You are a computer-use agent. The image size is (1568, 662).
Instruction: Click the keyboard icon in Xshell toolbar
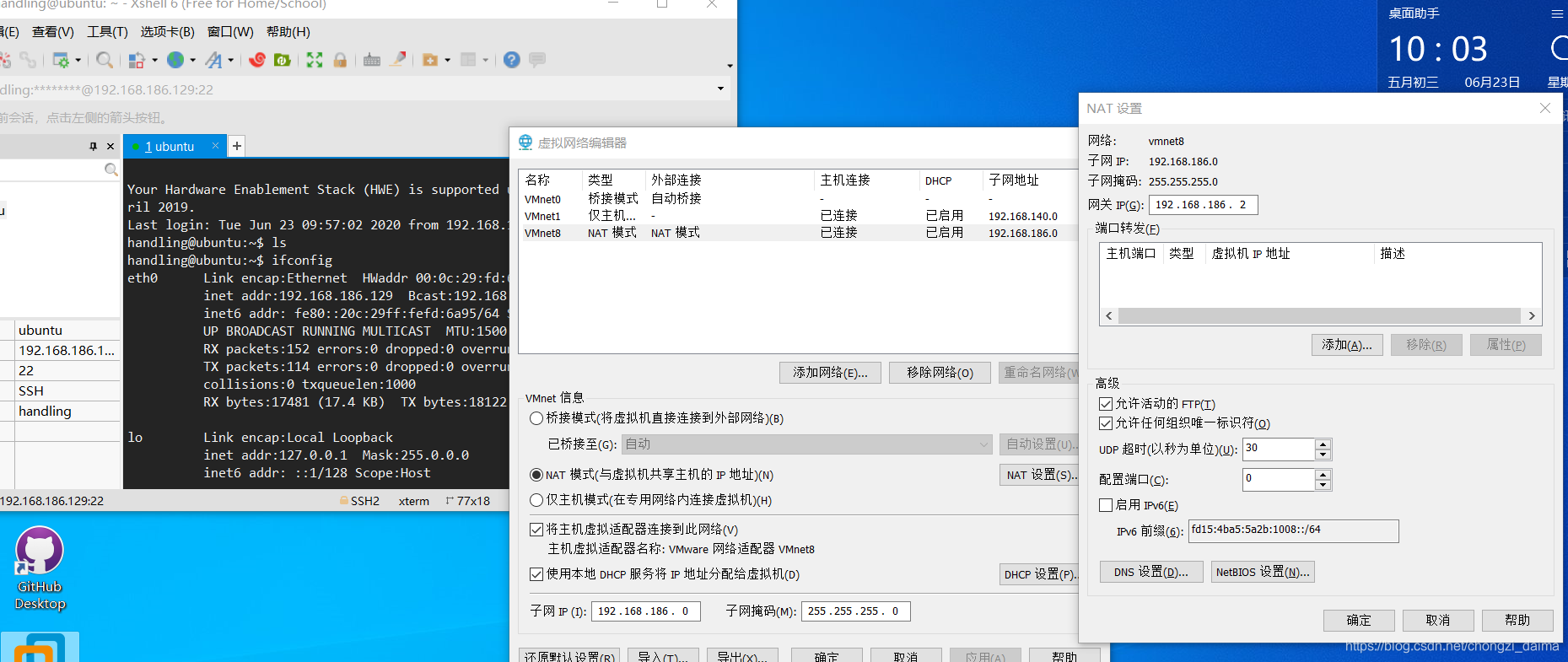(x=372, y=60)
